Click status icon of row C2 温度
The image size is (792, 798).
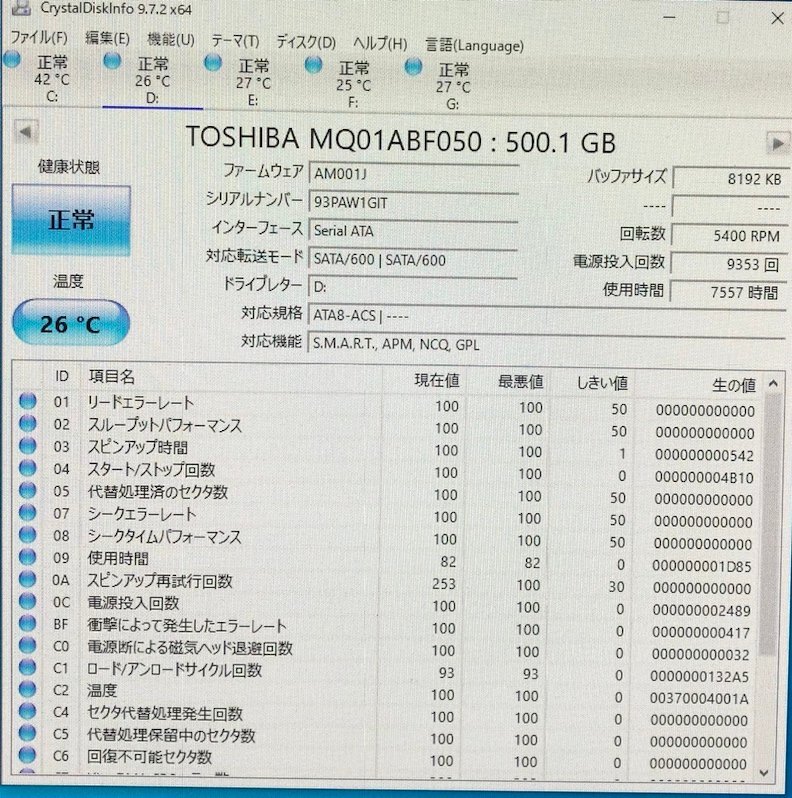click(x=27, y=689)
